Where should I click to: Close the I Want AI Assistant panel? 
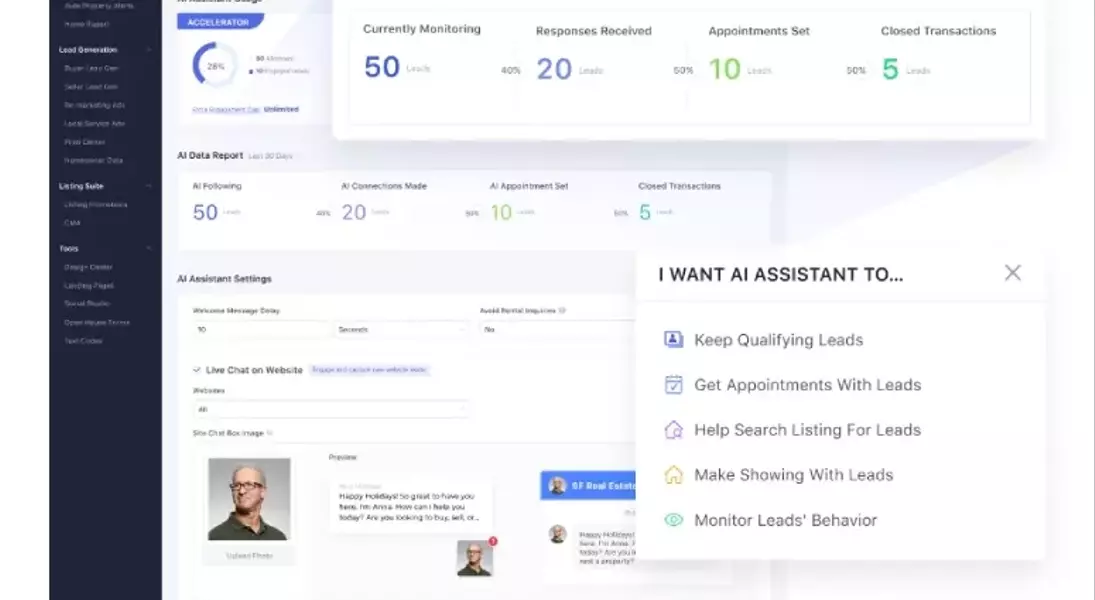coord(1012,273)
